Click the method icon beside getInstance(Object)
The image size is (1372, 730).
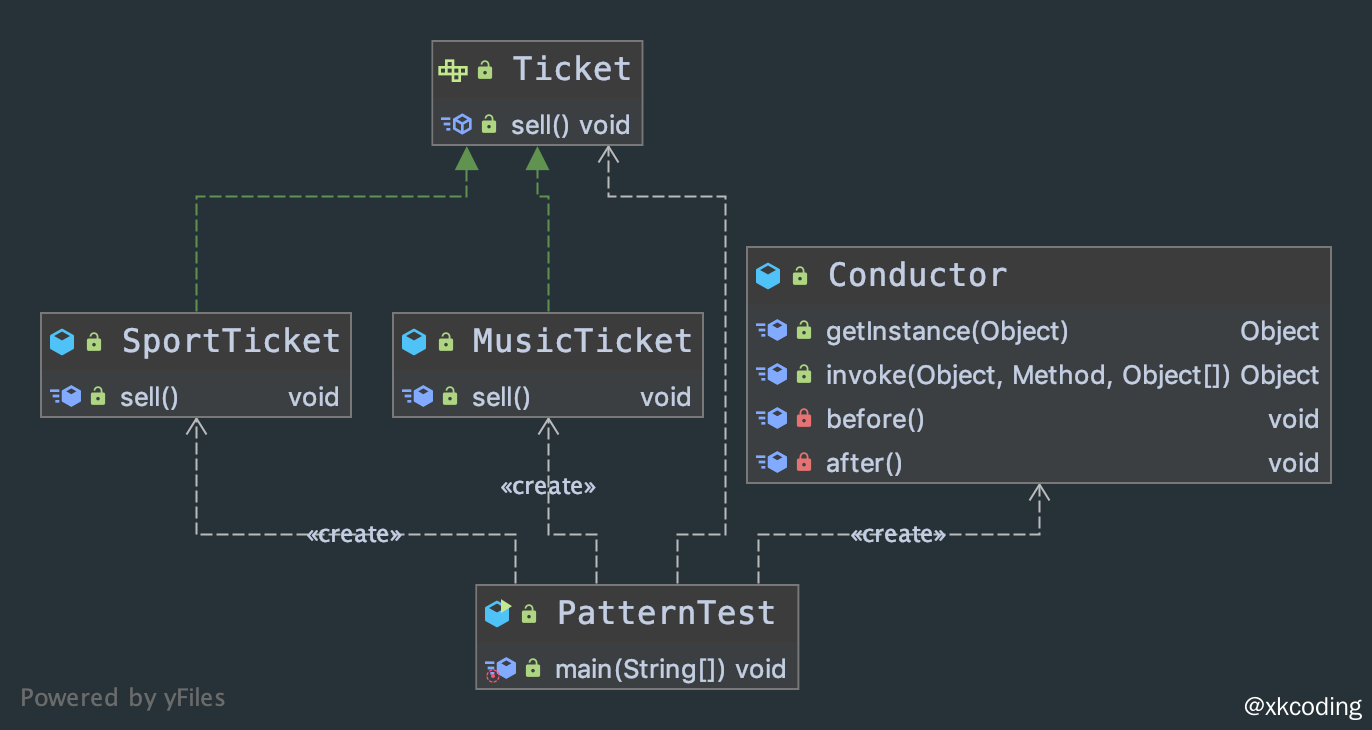771,331
